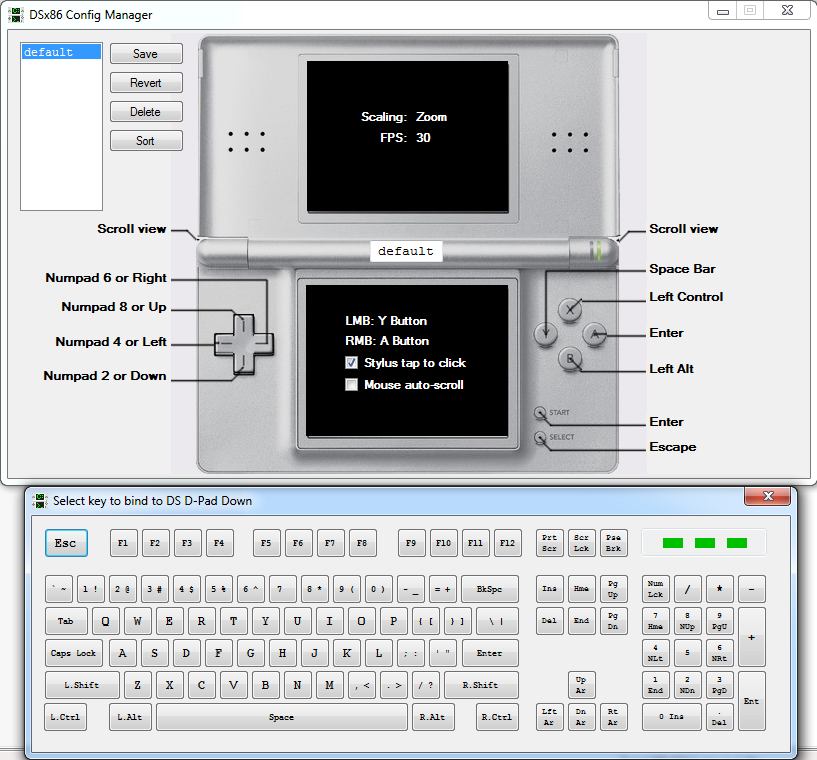This screenshot has height=760, width=817.
Task: Enable the Mouse auto-scroll checkbox
Action: tap(352, 385)
